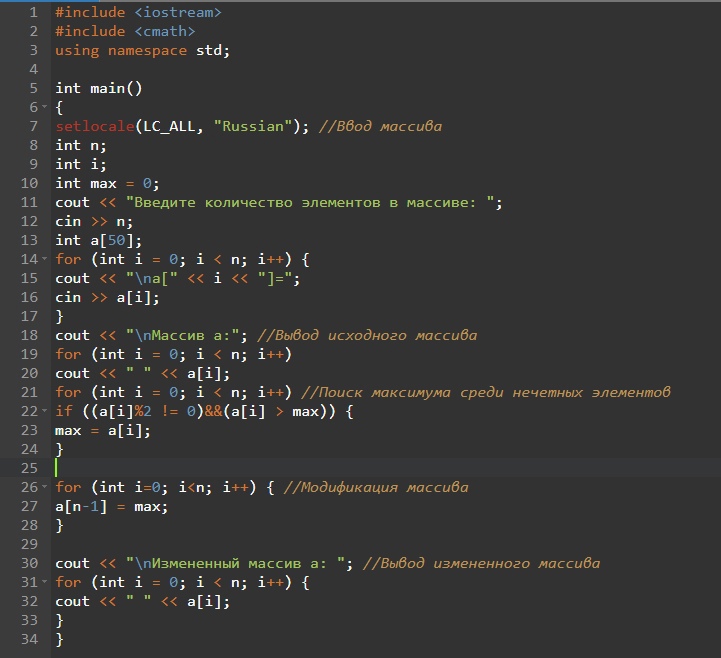Click line number 1 in the gutter
721x658 pixels.
pyautogui.click(x=34, y=12)
